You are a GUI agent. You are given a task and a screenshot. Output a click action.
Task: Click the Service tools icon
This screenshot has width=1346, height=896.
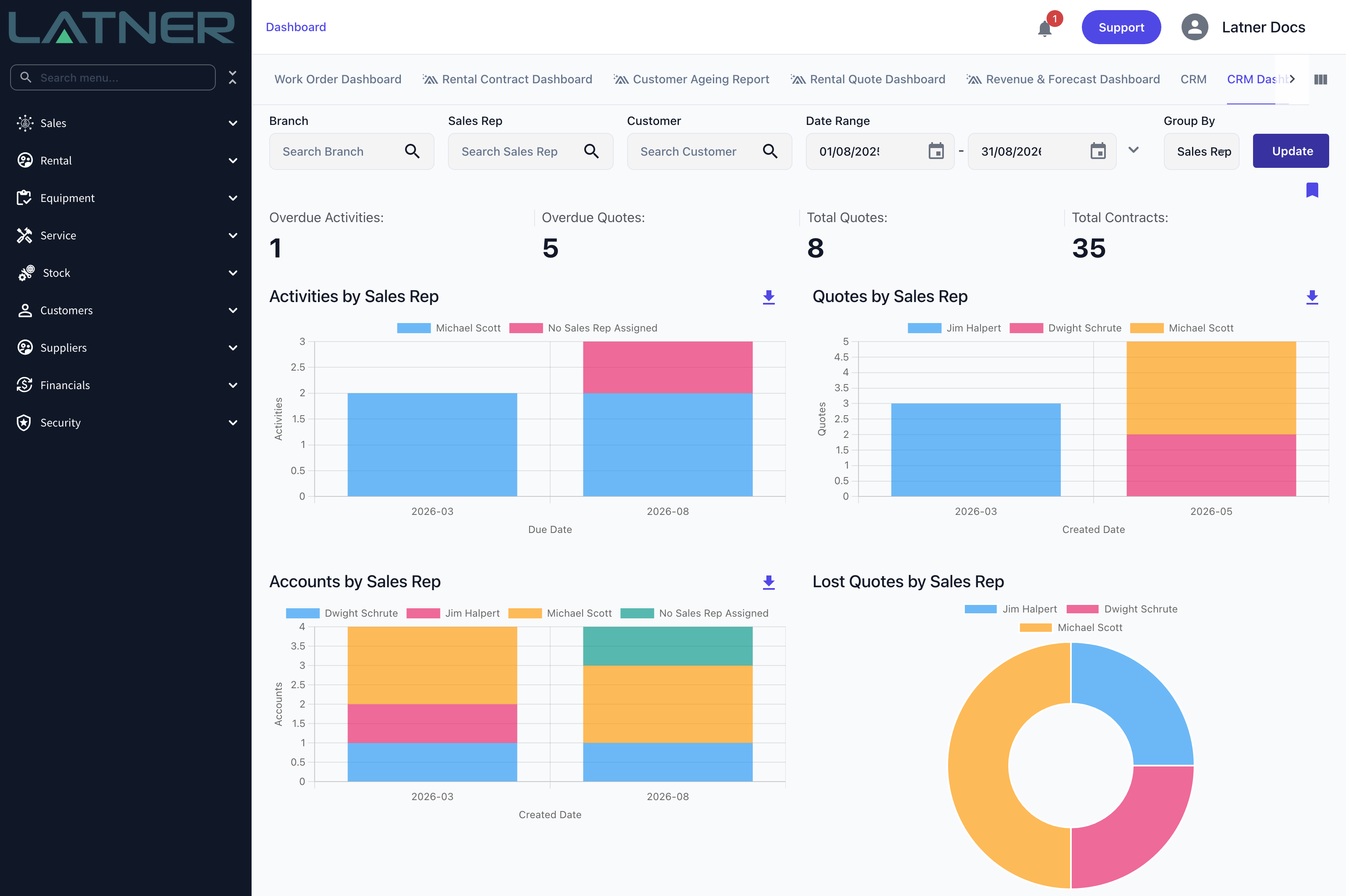coord(24,236)
